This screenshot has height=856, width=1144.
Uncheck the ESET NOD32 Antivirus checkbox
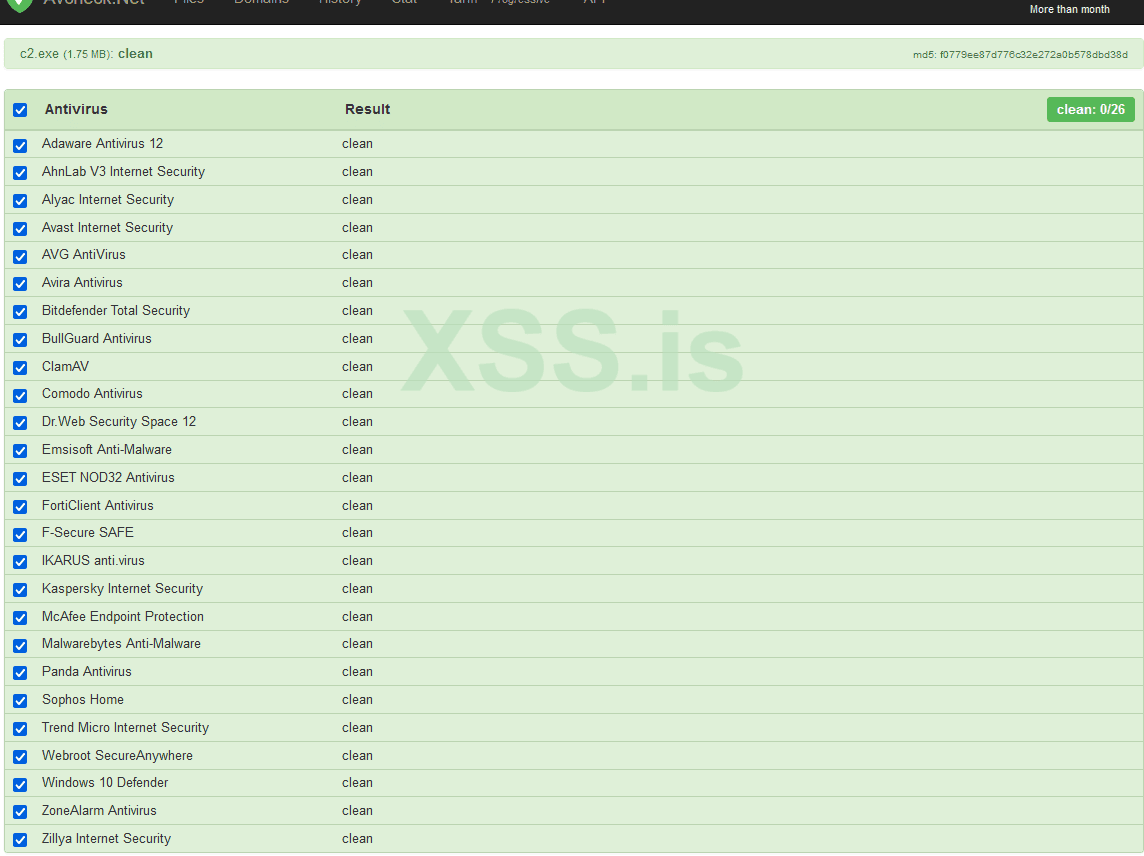tap(20, 479)
